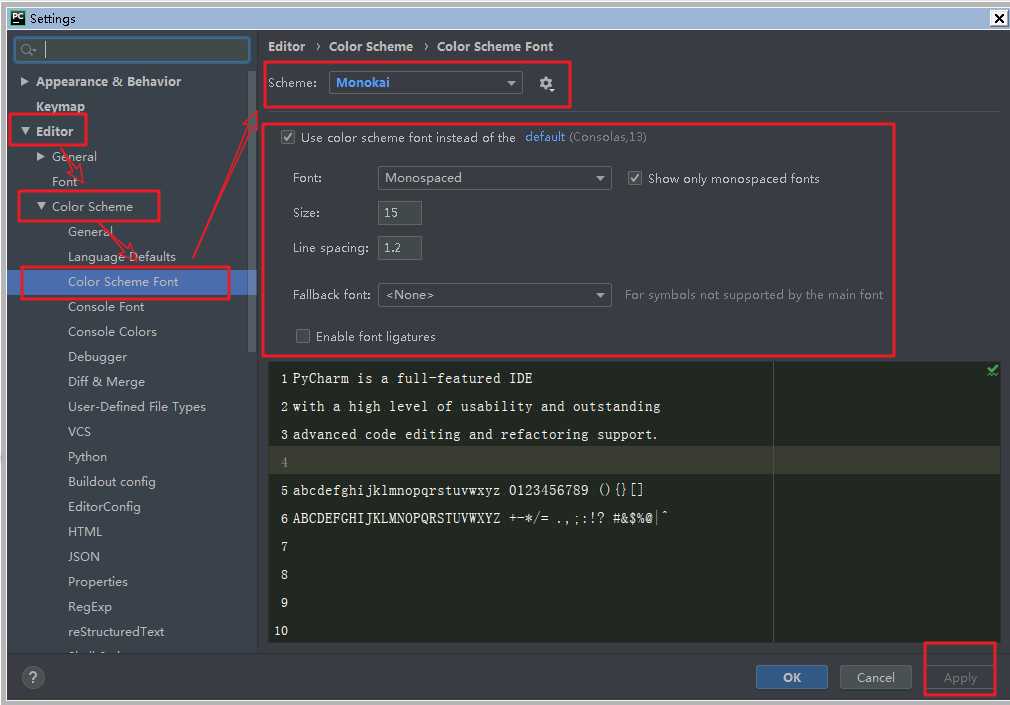Open Console Font settings

(106, 307)
